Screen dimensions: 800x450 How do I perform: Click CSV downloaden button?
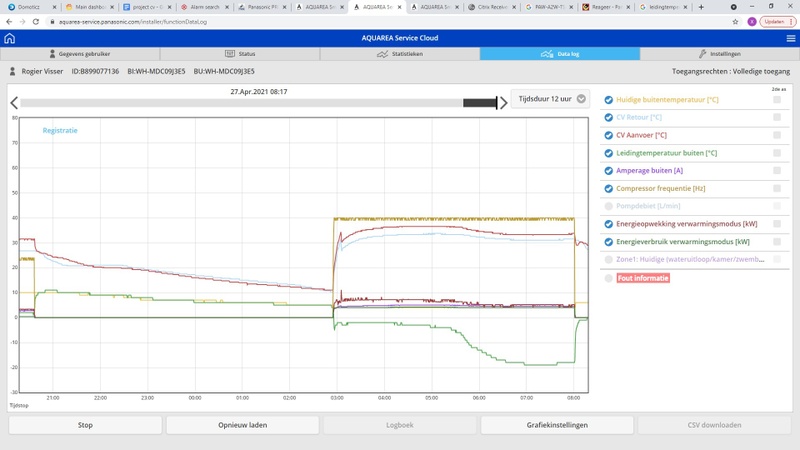(x=714, y=425)
